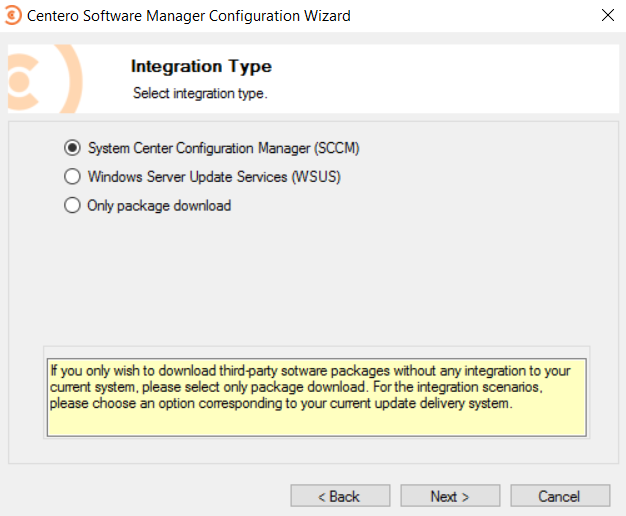Click the yellow information text box
Screen dimensions: 626x516
[317, 397]
